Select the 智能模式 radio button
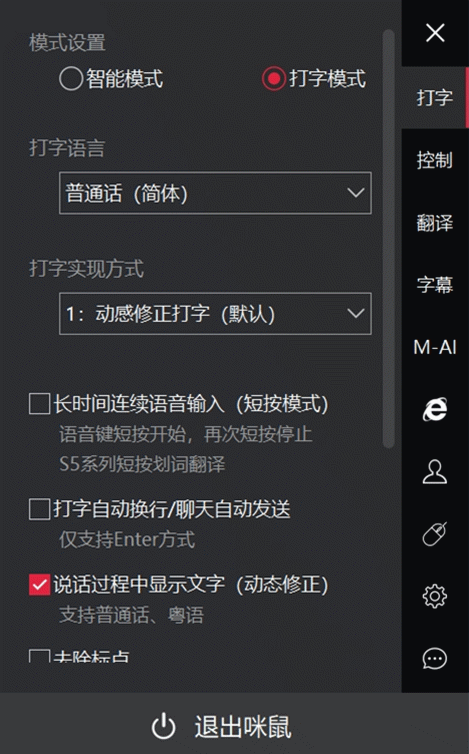This screenshot has width=469, height=754. point(71,78)
